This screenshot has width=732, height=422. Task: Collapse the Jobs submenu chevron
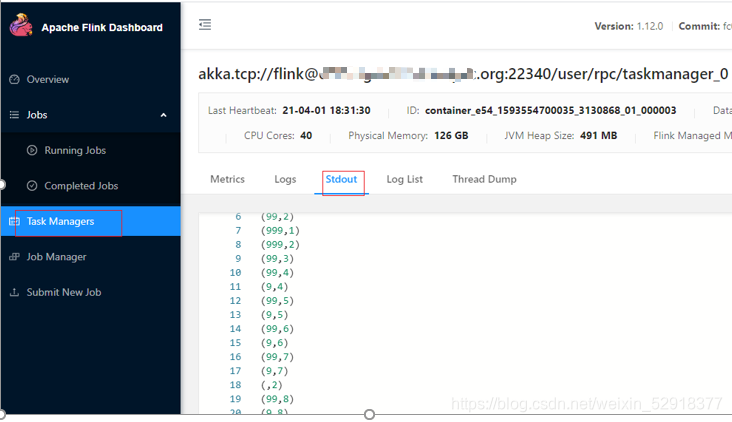(x=163, y=115)
